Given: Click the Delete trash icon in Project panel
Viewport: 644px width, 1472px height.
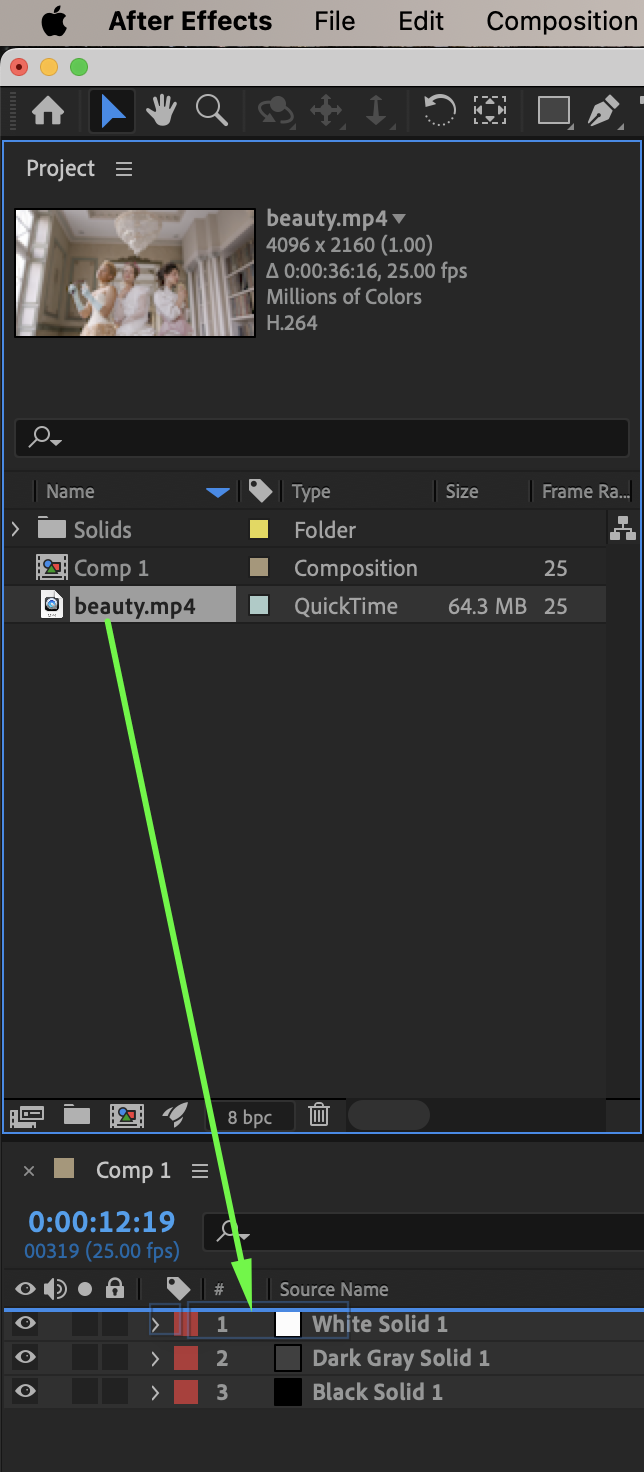Looking at the screenshot, I should pos(319,1115).
